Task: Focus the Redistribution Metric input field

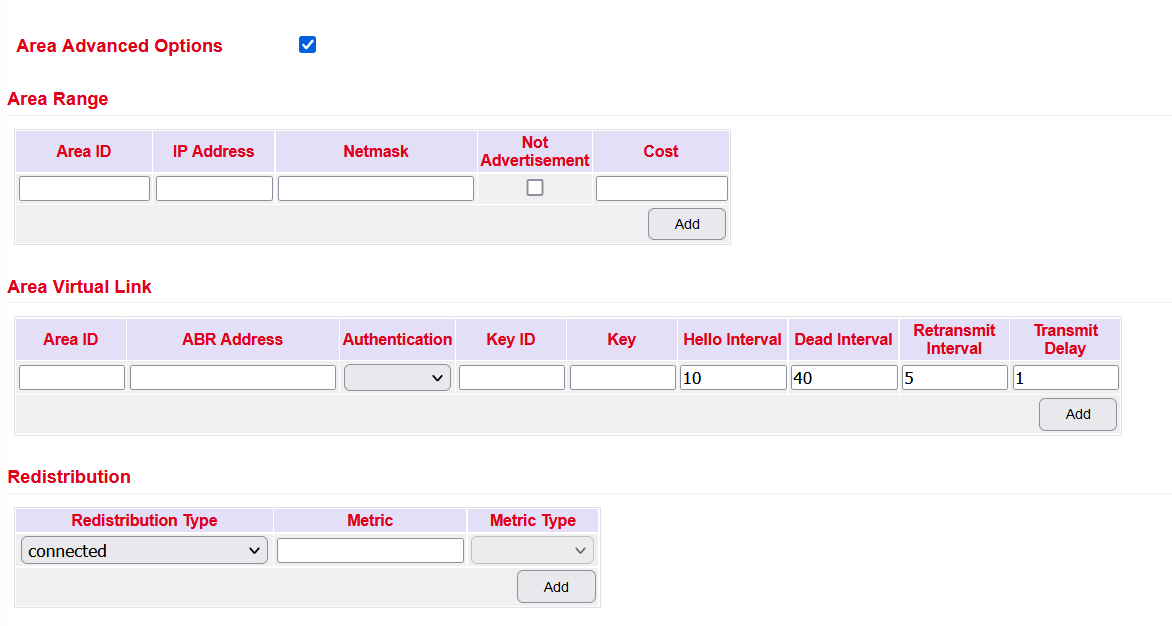Action: 371,551
